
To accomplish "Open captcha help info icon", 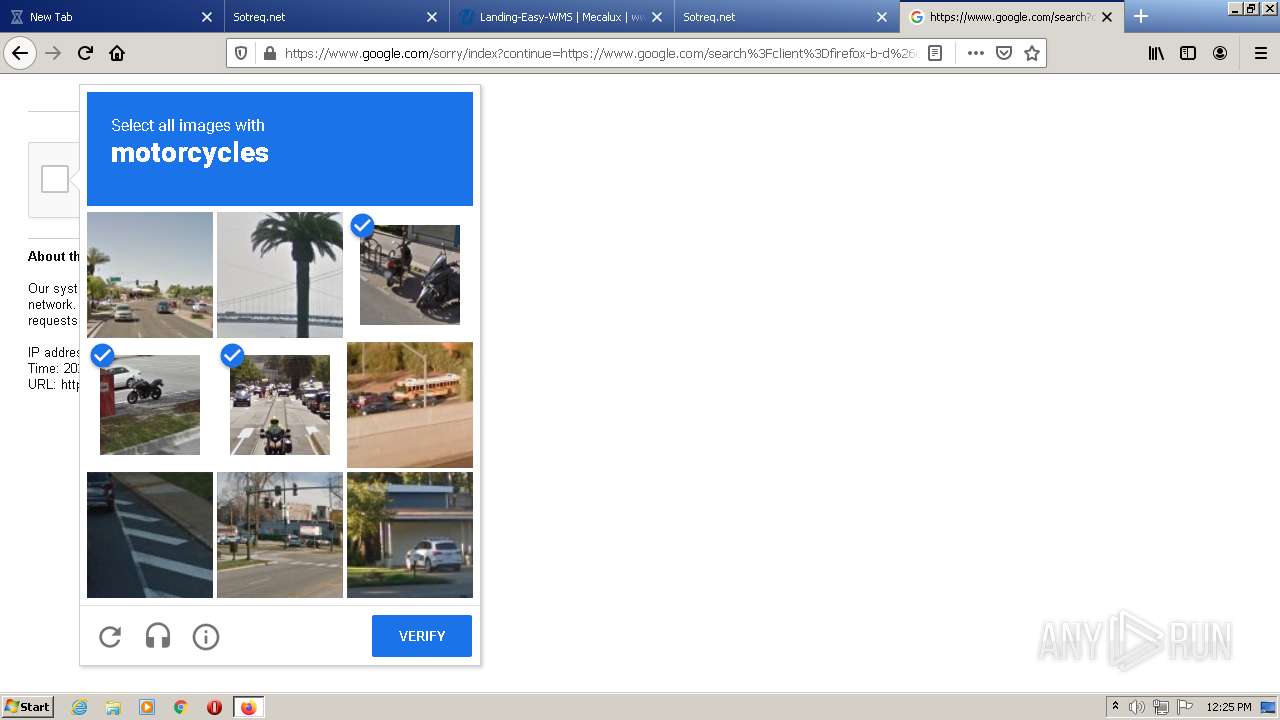I will point(206,636).
